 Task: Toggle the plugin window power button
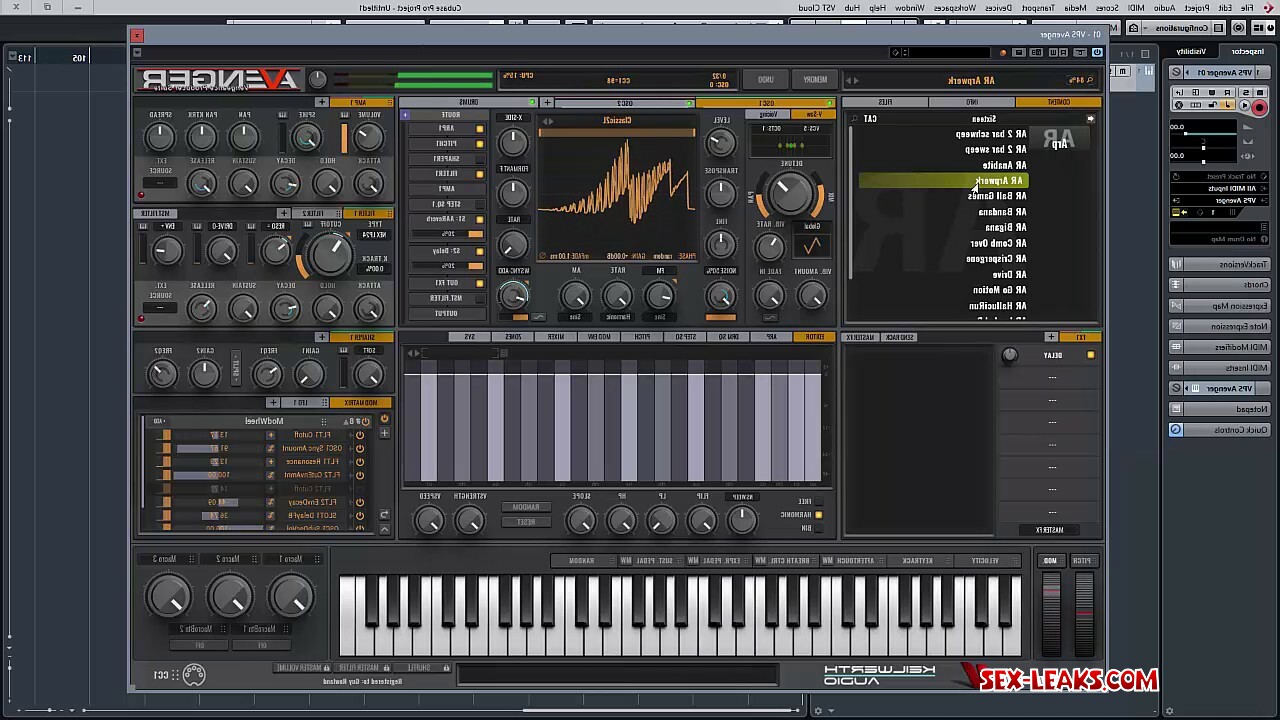click(x=1097, y=53)
